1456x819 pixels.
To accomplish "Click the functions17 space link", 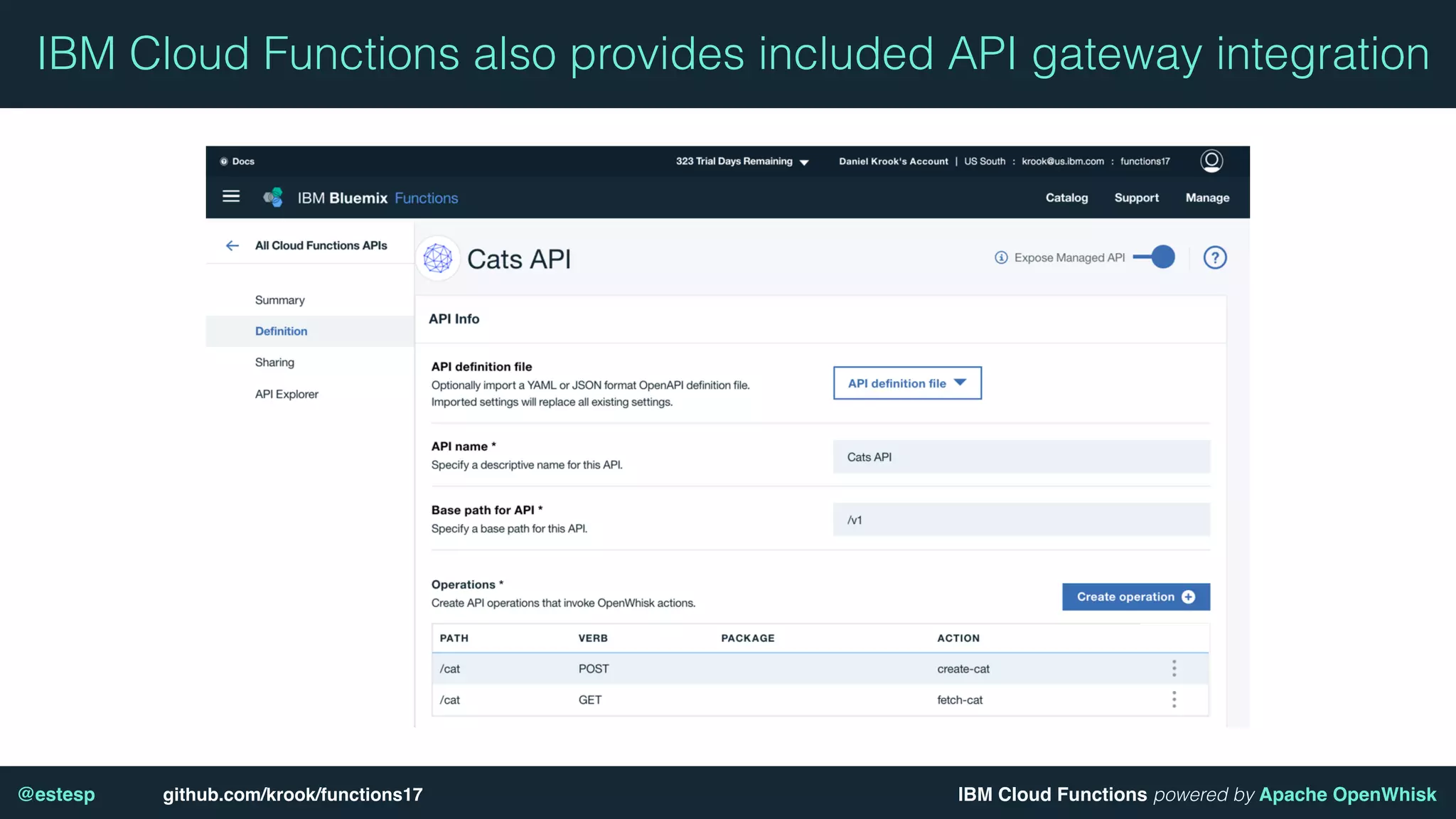I will tap(1145, 161).
